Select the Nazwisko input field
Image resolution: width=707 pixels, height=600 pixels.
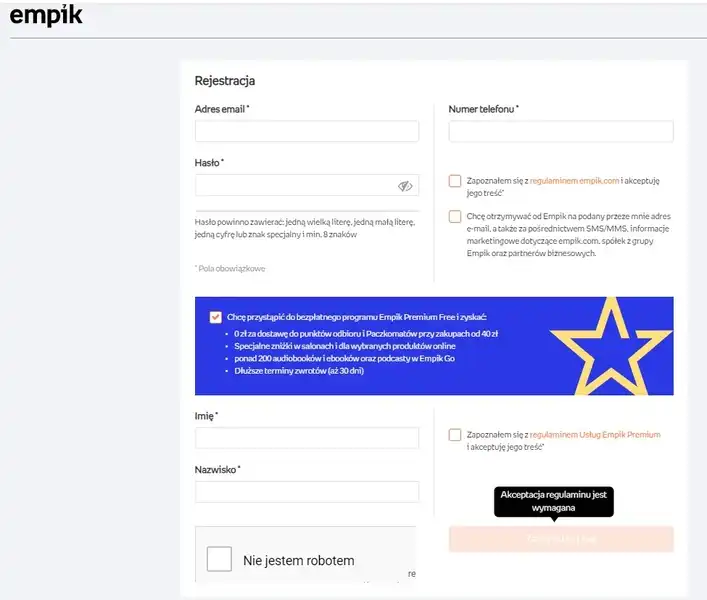tap(307, 492)
